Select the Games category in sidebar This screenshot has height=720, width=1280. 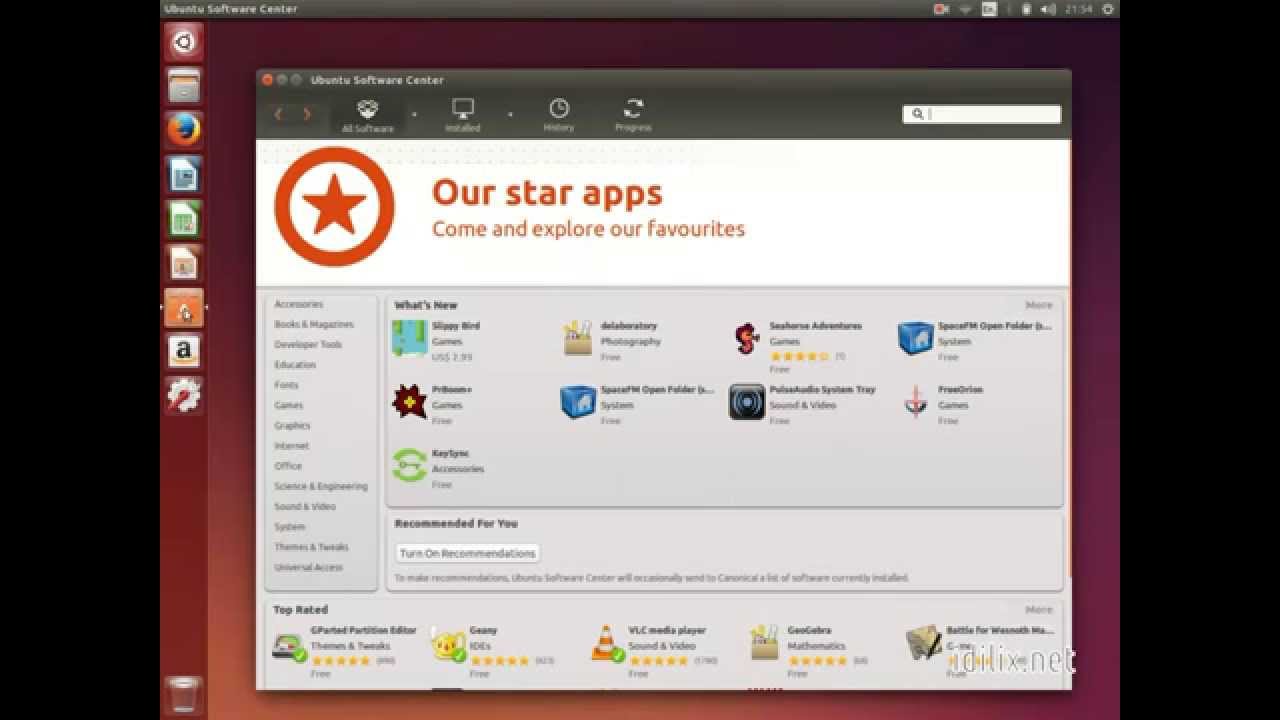[x=289, y=406]
